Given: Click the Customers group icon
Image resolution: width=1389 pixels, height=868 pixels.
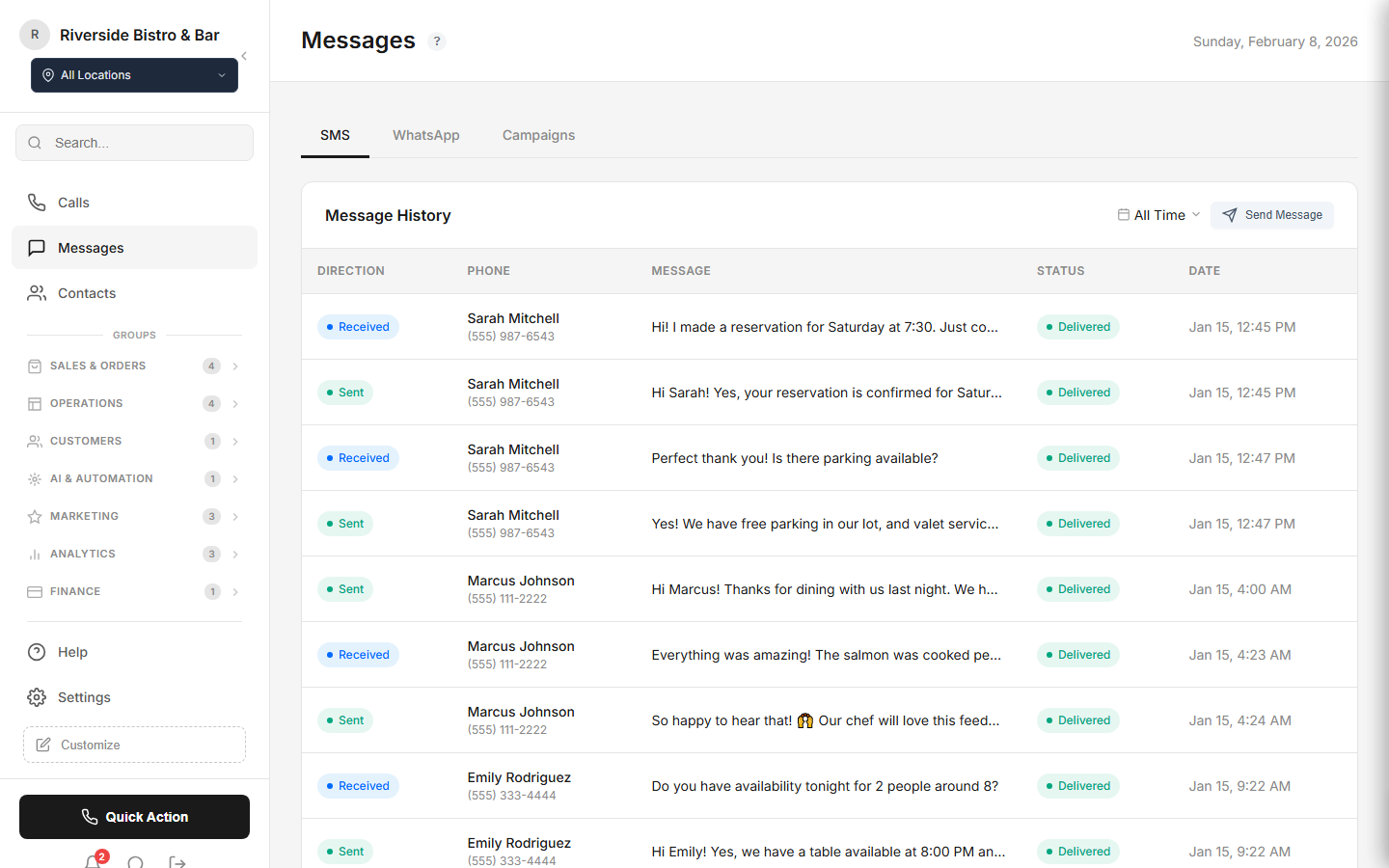Looking at the screenshot, I should 35,441.
